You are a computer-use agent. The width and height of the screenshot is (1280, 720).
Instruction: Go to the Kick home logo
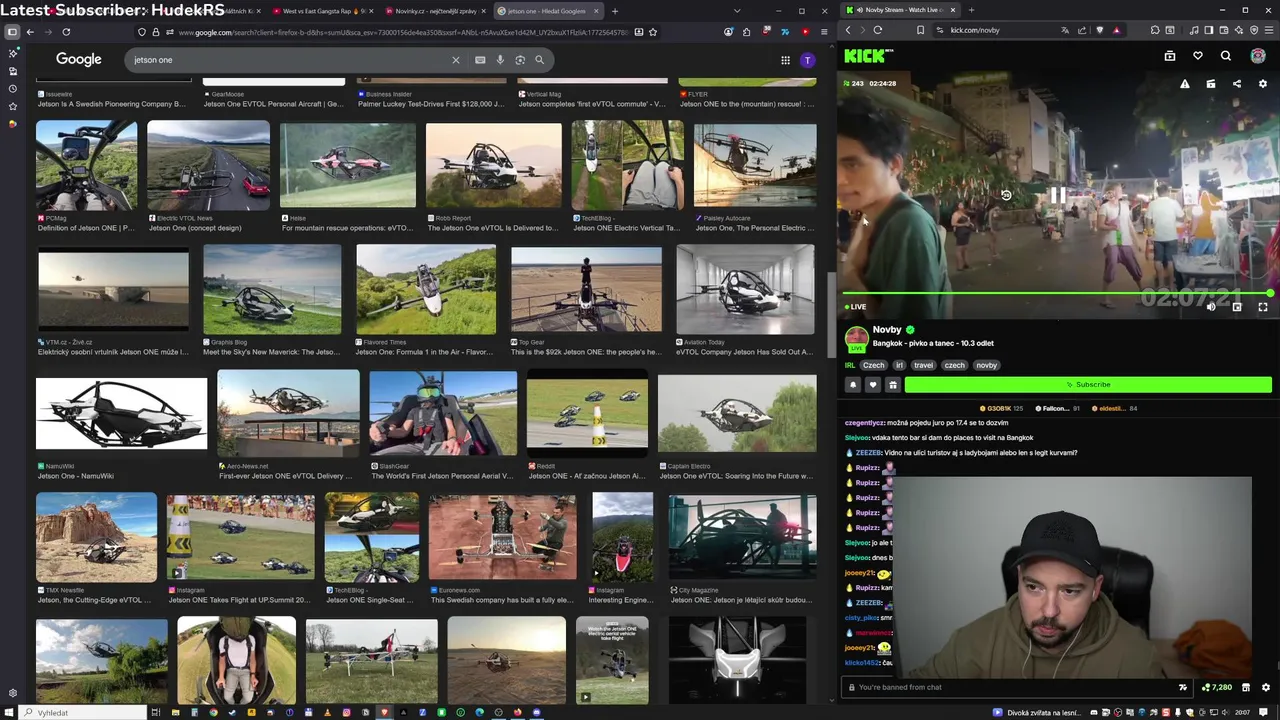(867, 56)
